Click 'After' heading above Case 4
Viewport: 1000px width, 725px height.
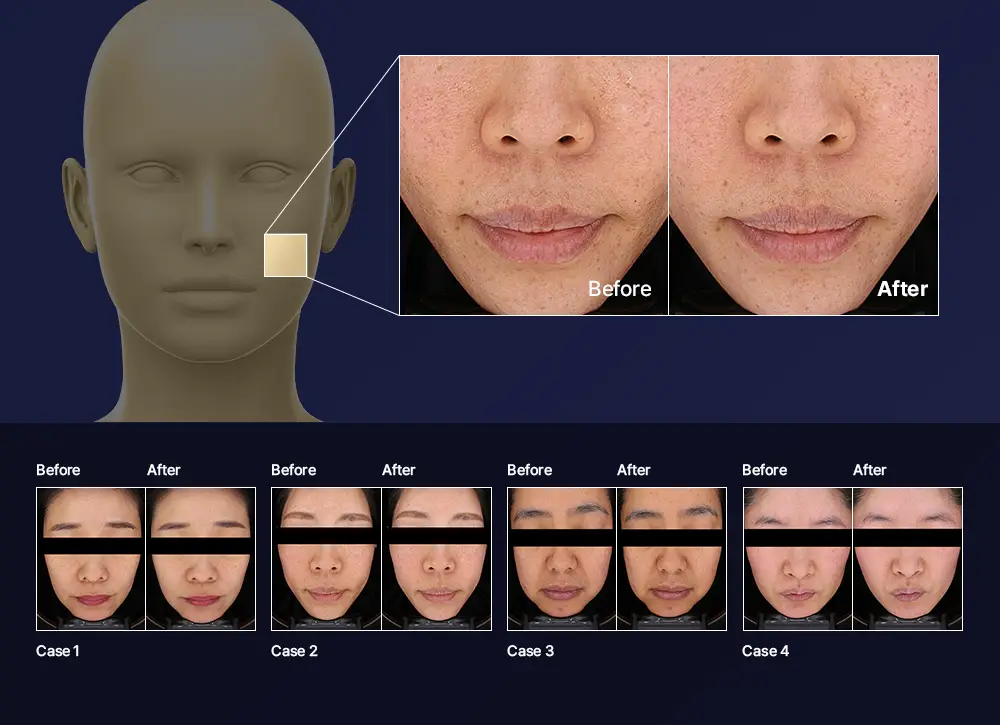point(870,470)
